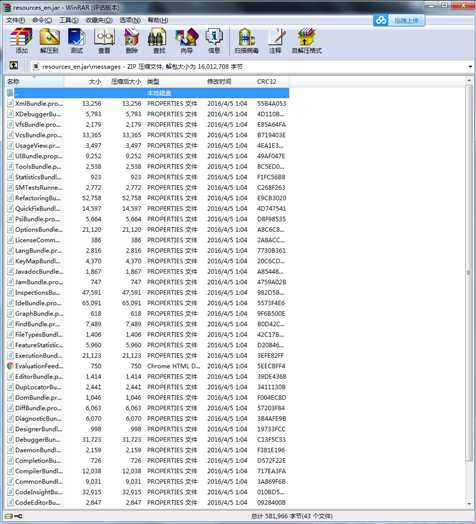Sort by Name (名称) column header
The width and height of the screenshot is (476, 524).
tap(34, 82)
